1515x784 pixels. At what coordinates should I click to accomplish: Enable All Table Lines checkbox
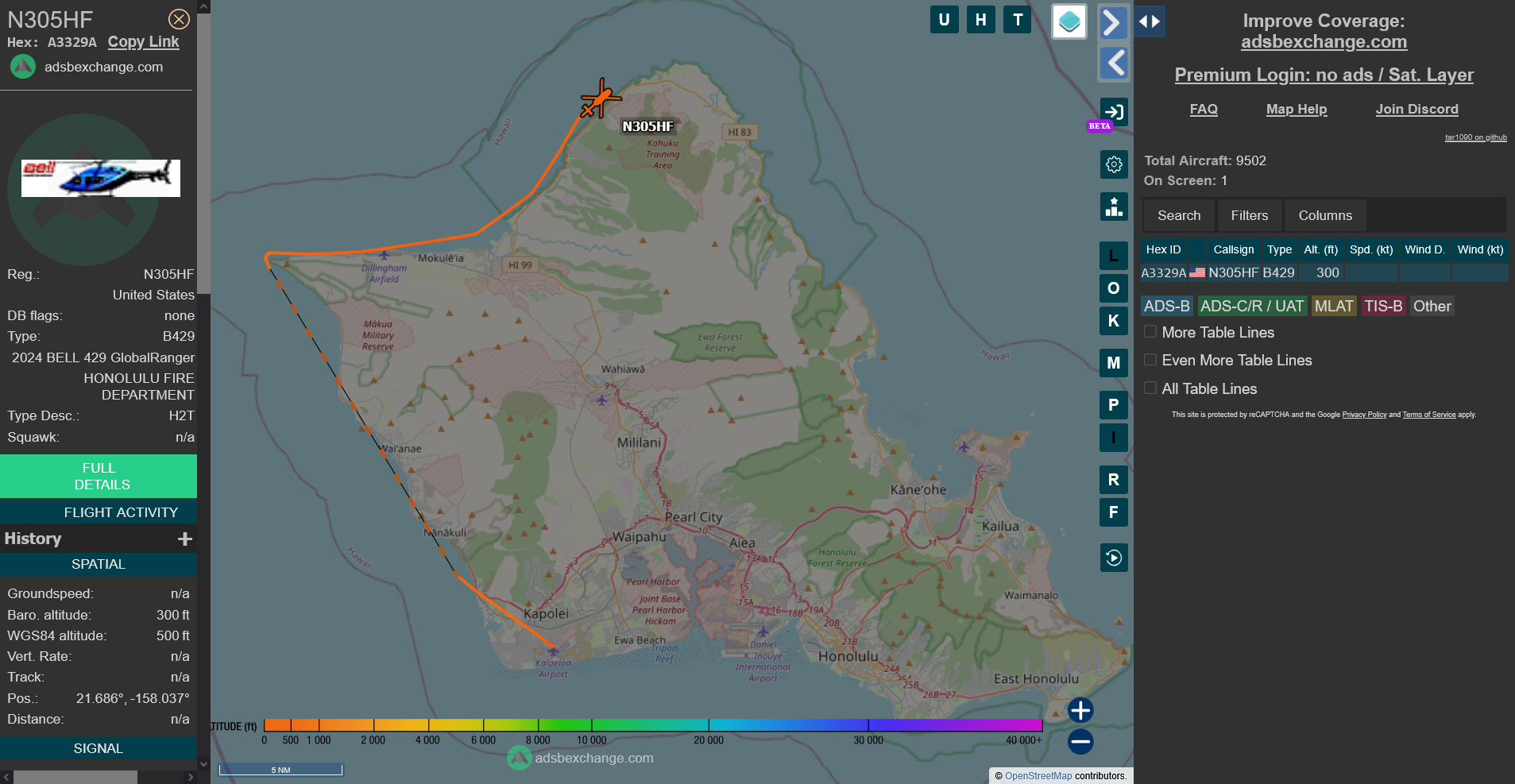click(x=1150, y=388)
